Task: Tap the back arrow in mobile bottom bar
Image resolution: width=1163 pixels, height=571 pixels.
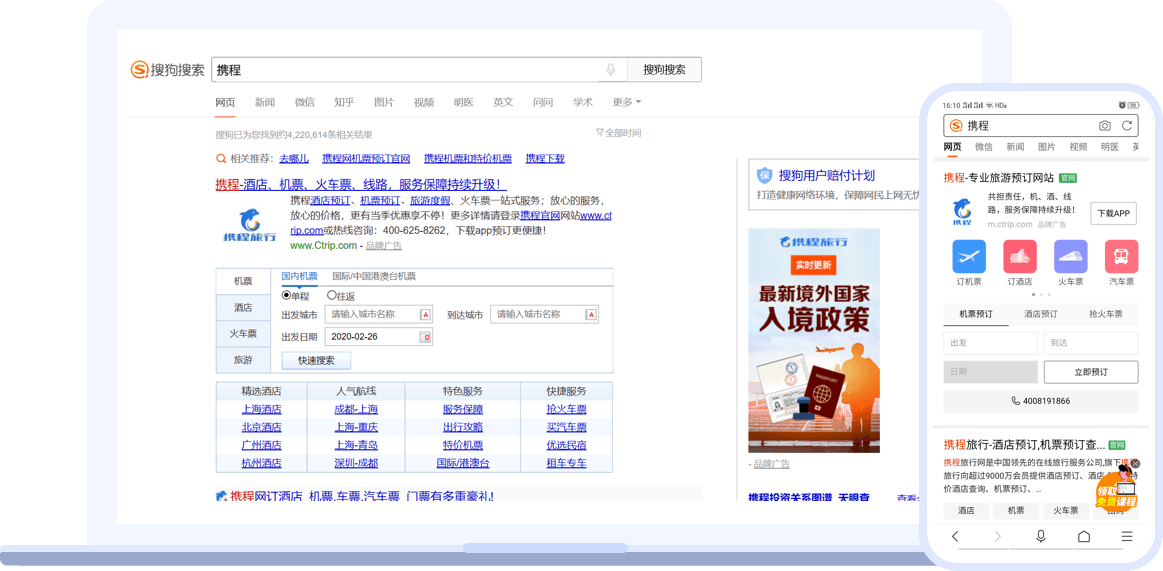Action: [955, 536]
